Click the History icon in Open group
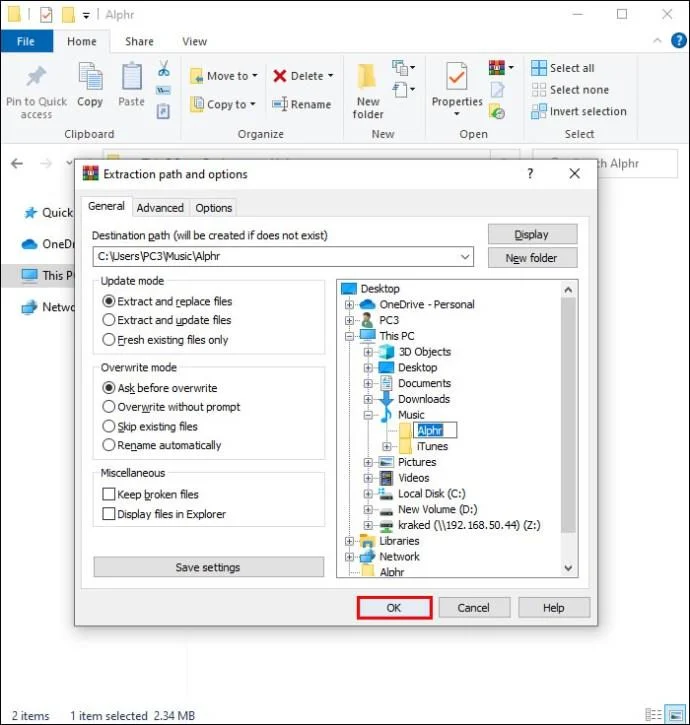The width and height of the screenshot is (690, 725). pos(497,112)
